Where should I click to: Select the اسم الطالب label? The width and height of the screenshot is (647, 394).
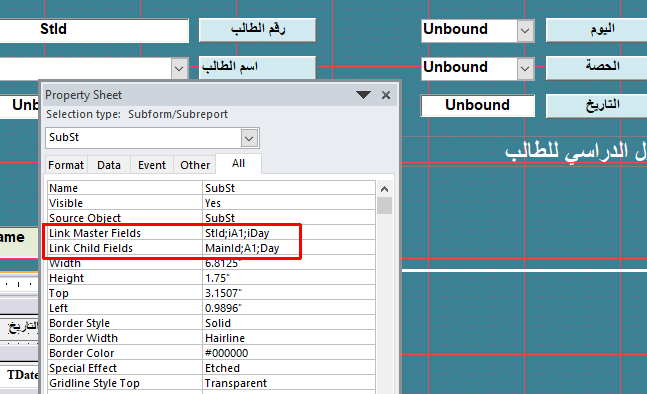point(257,67)
